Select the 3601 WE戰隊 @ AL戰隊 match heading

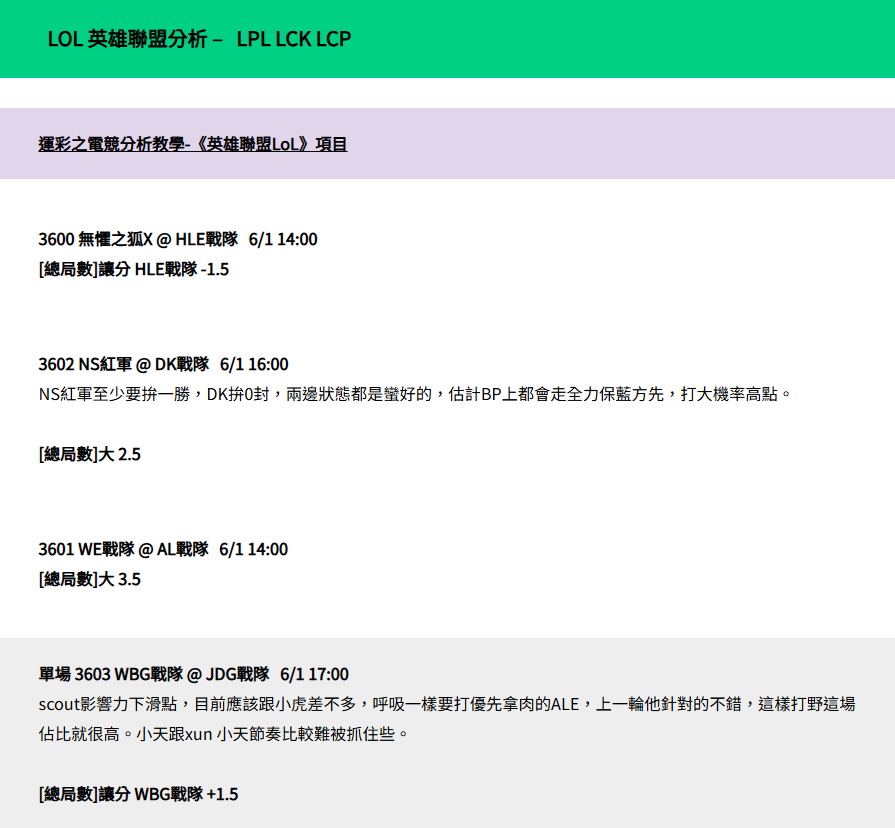(163, 549)
